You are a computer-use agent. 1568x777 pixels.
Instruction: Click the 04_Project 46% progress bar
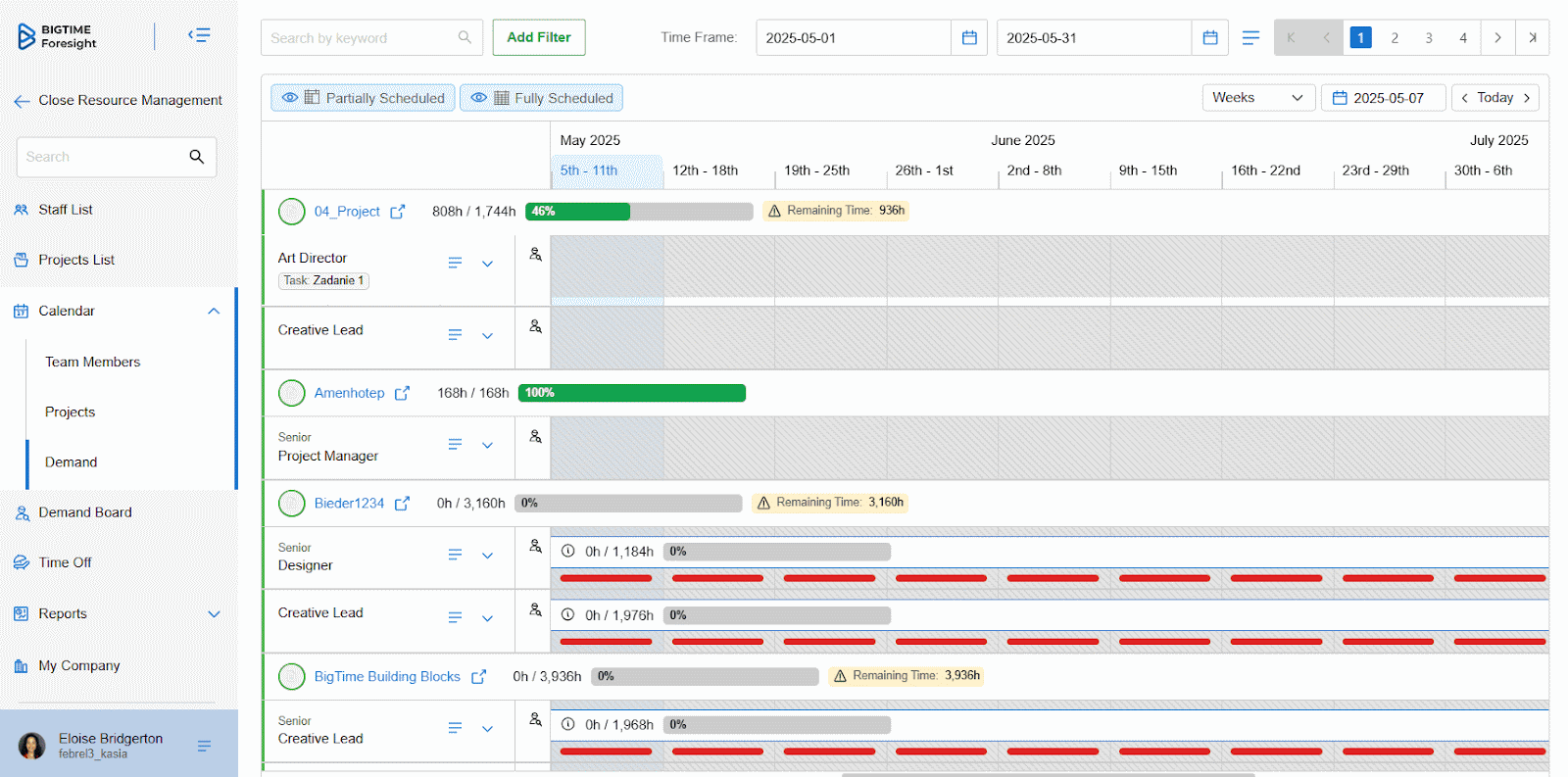pos(639,212)
